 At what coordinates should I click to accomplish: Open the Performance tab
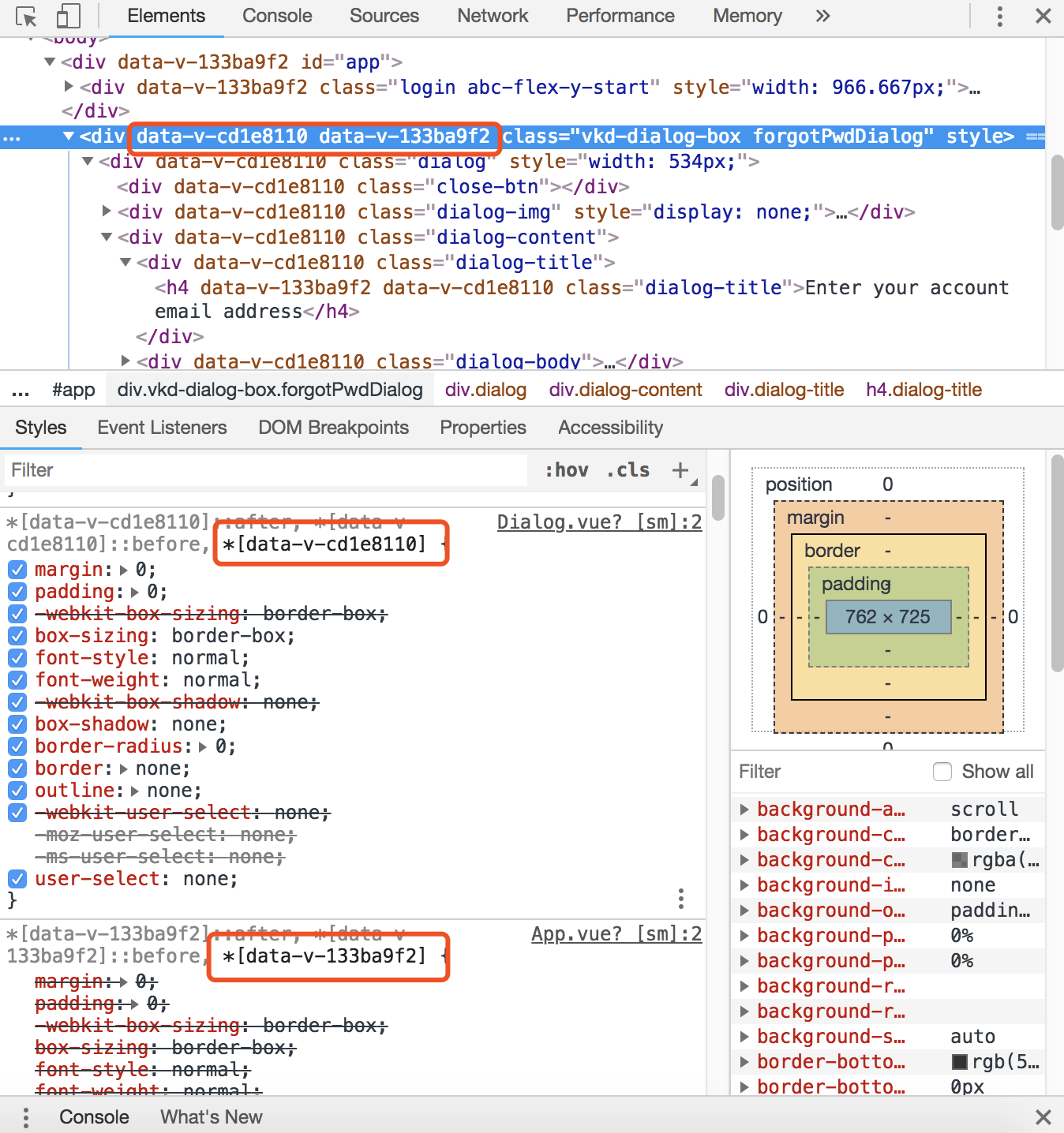(x=620, y=16)
